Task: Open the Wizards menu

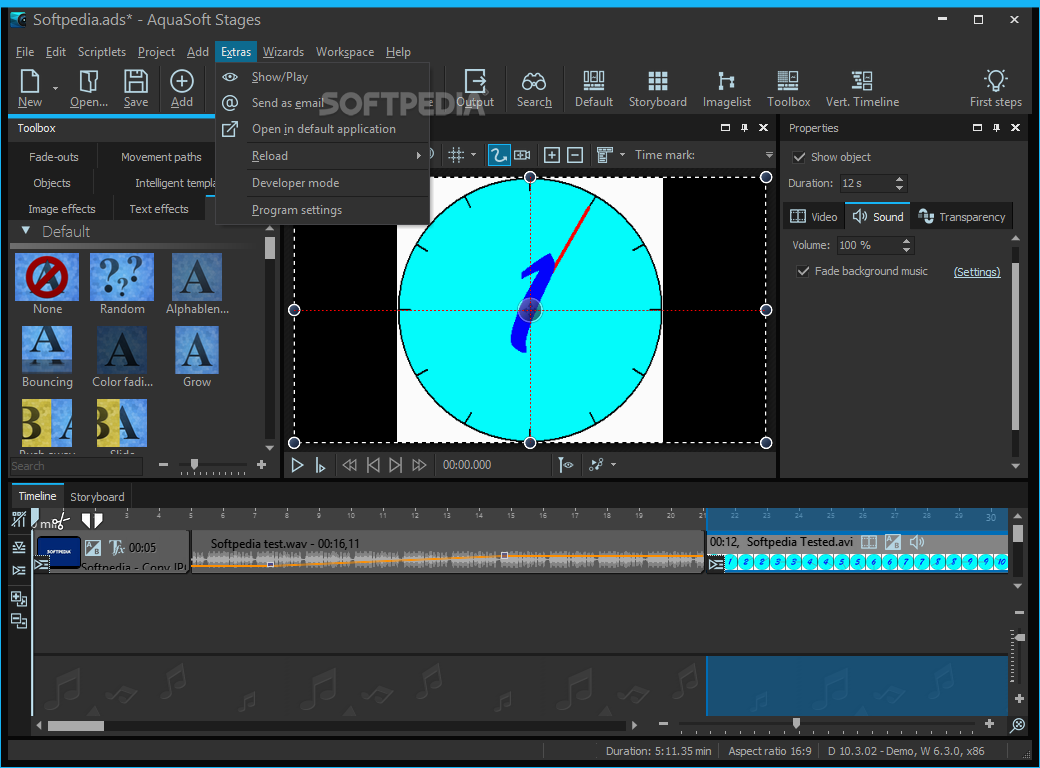Action: (283, 52)
